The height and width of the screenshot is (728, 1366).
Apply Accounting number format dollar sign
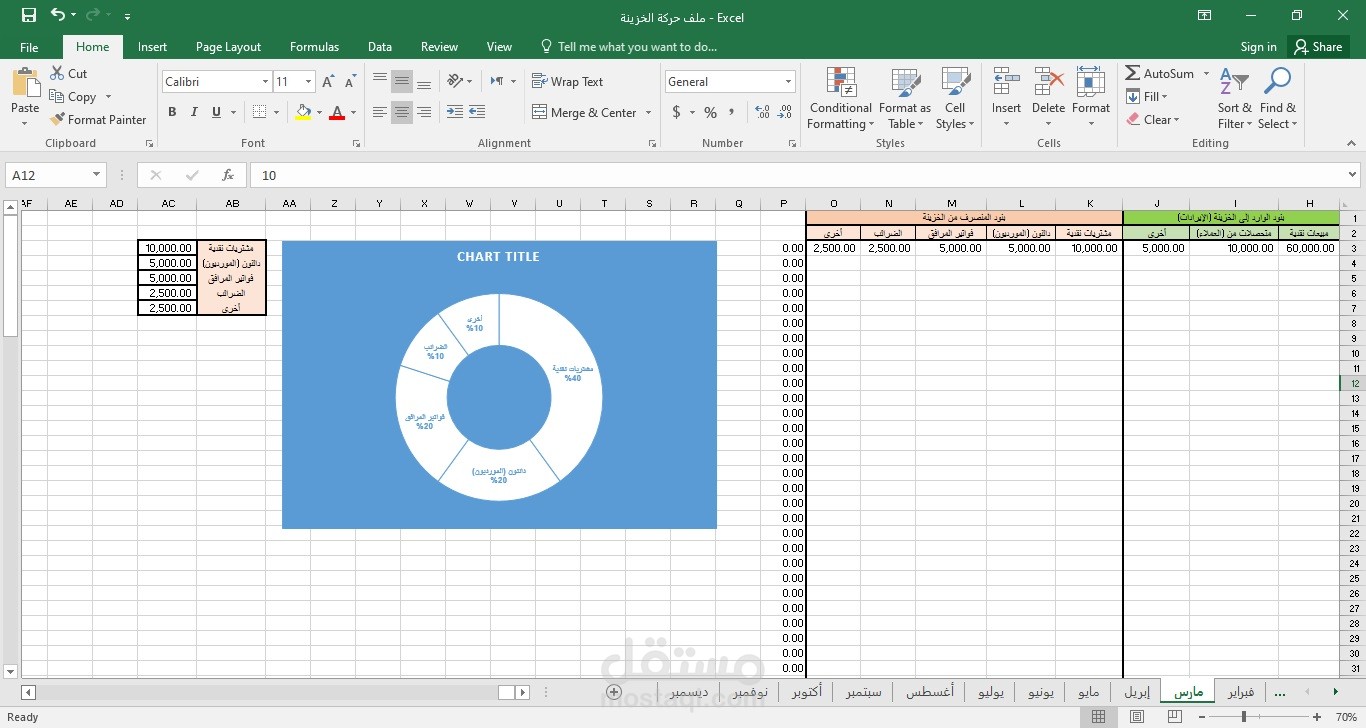point(677,112)
